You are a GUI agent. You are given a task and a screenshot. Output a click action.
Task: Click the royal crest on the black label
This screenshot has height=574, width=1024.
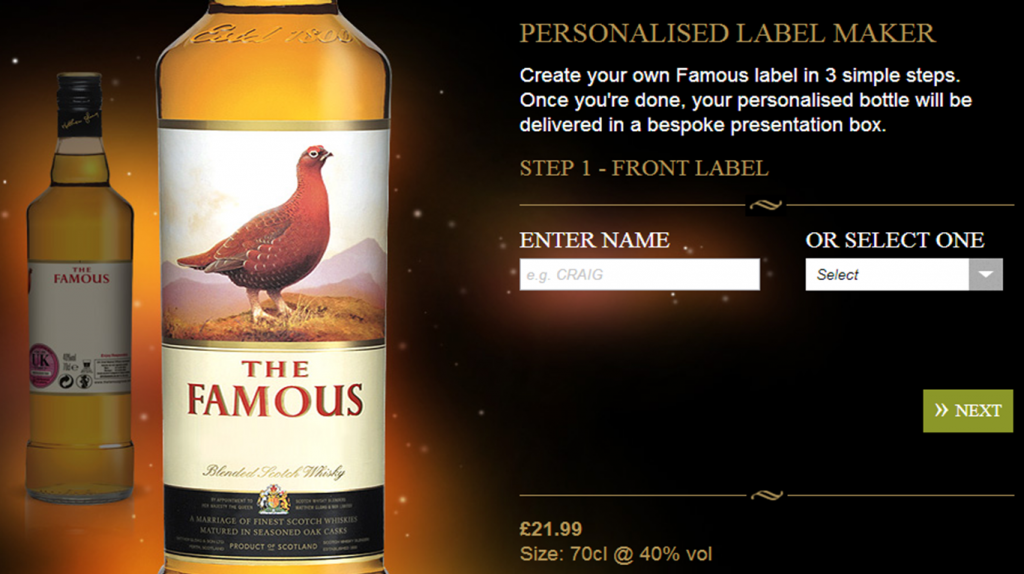pyautogui.click(x=274, y=500)
